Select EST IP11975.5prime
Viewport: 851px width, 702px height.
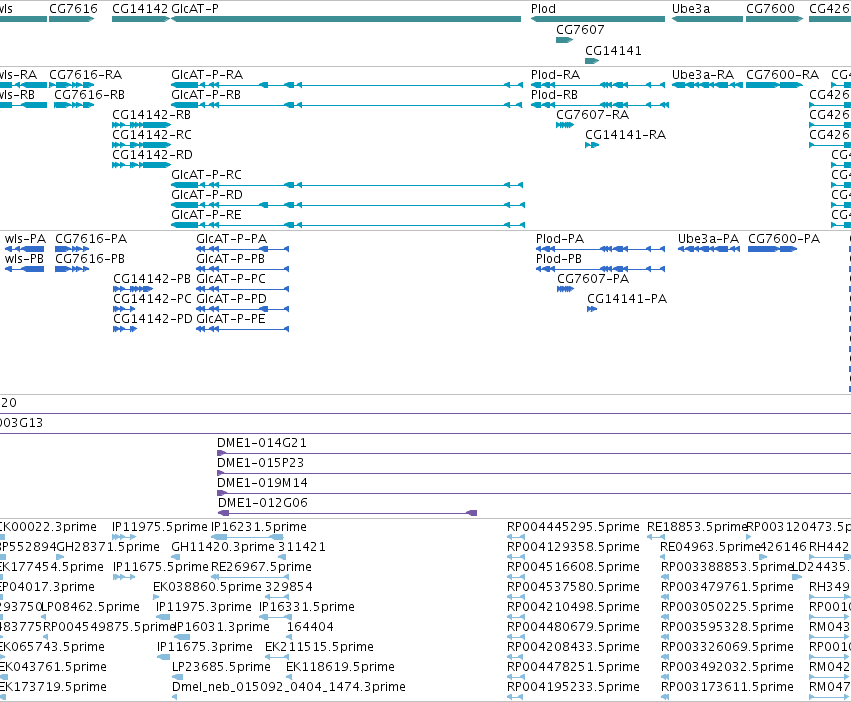coord(160,527)
